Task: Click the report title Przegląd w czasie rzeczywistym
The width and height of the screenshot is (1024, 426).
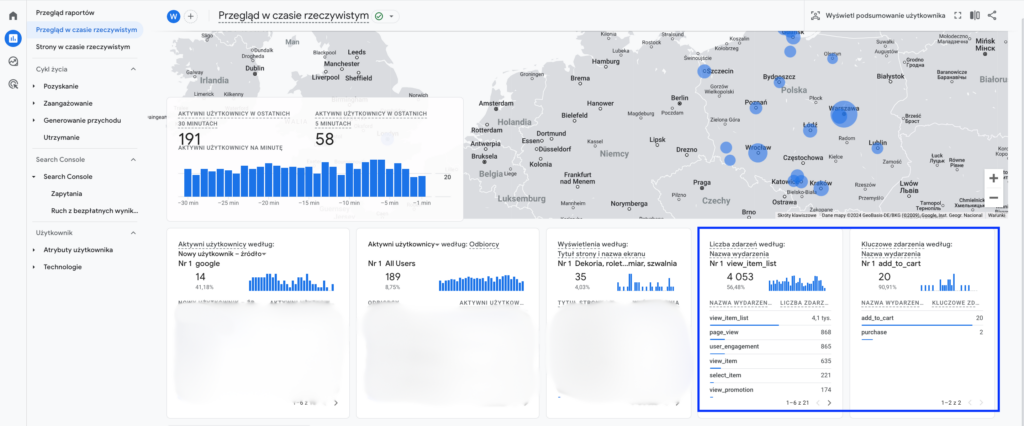Action: click(x=294, y=16)
